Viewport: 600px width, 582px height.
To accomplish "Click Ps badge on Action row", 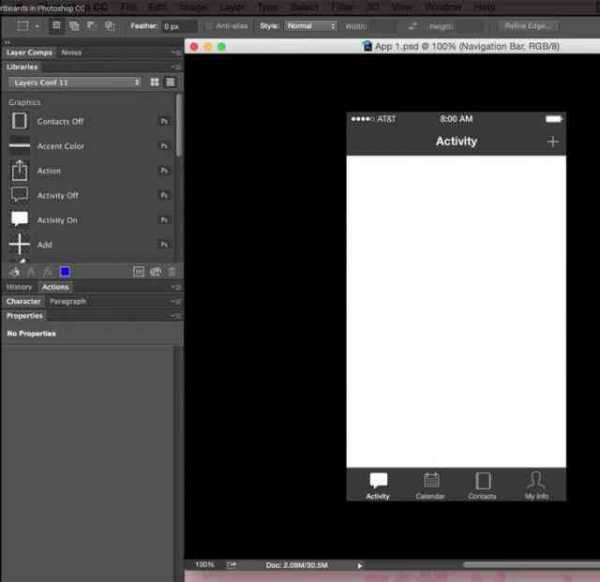I will [x=164, y=171].
